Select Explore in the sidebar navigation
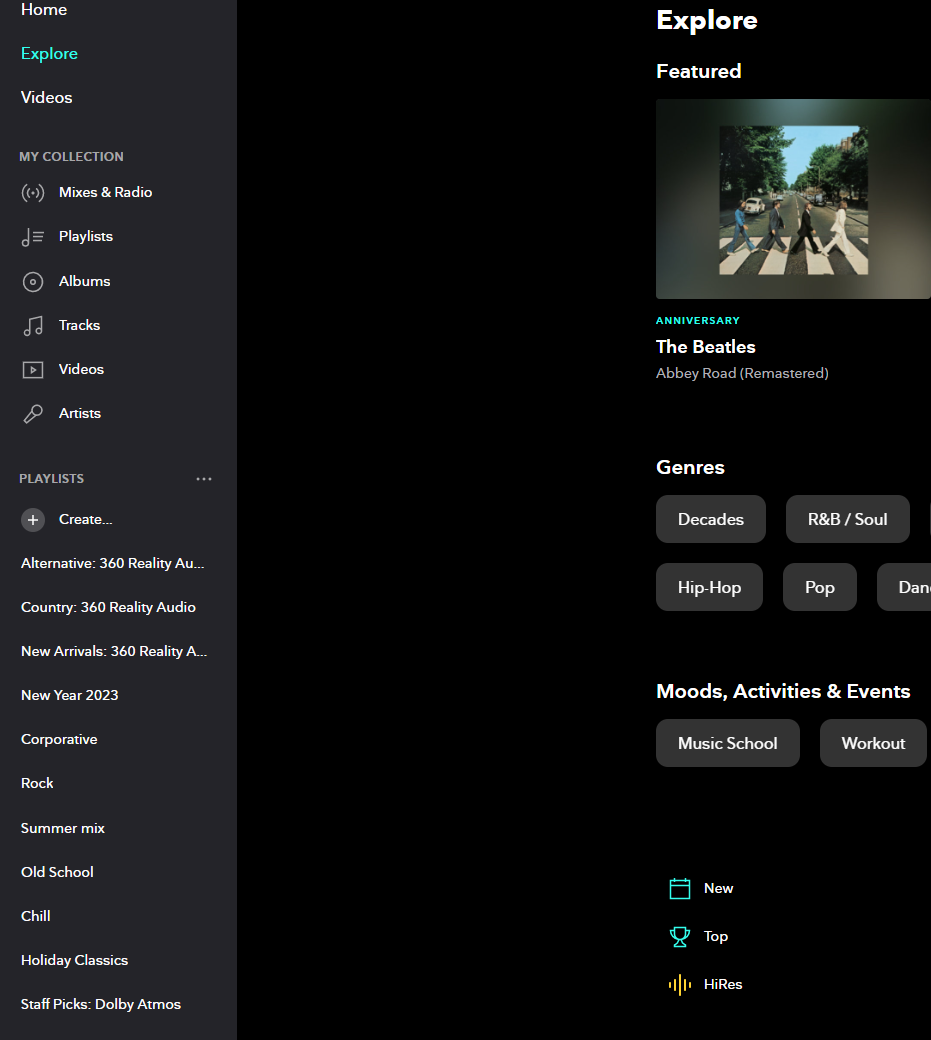931x1040 pixels. pyautogui.click(x=49, y=54)
